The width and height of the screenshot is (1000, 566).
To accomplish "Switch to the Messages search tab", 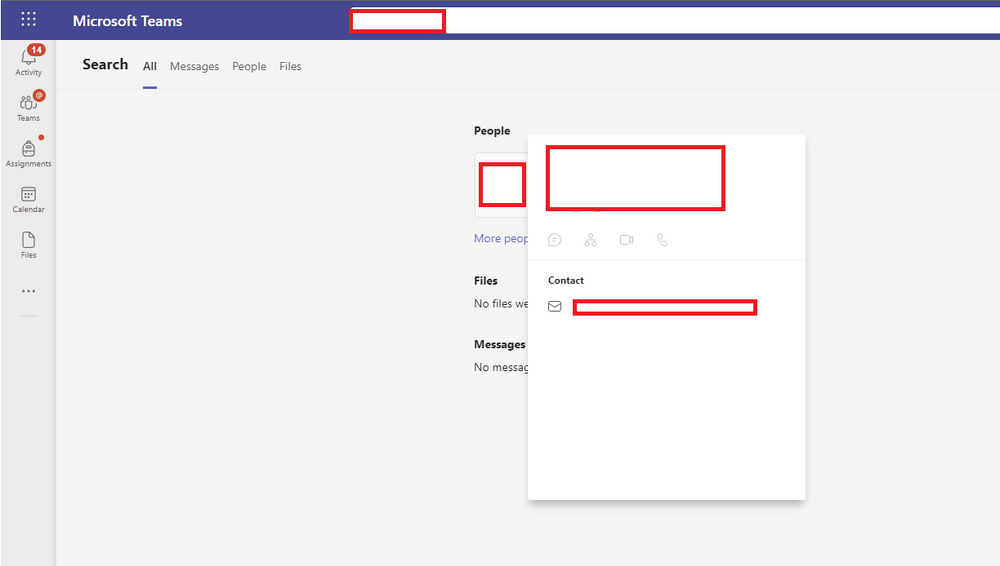I will pyautogui.click(x=195, y=66).
